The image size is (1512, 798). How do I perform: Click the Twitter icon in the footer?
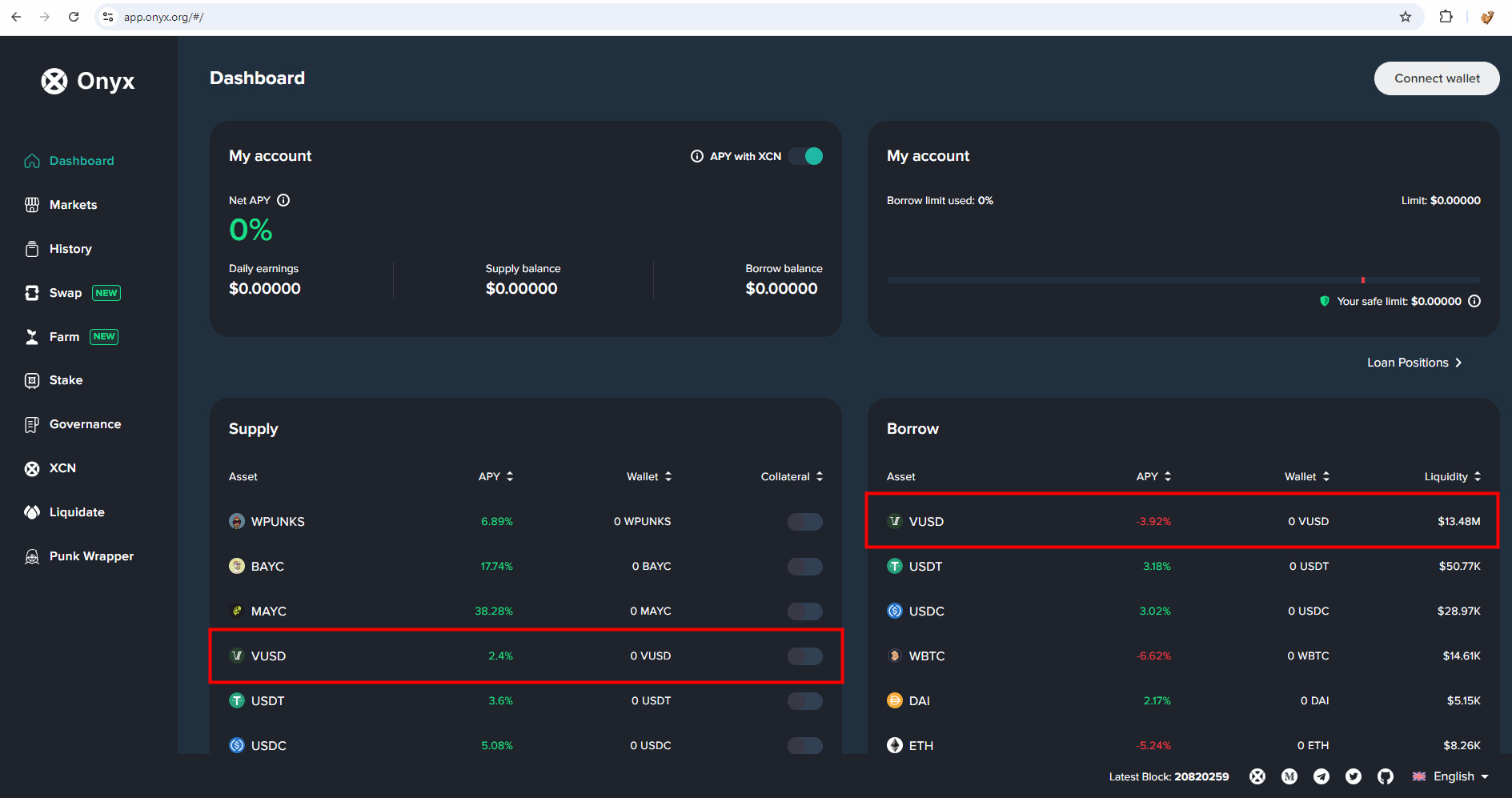click(x=1354, y=776)
